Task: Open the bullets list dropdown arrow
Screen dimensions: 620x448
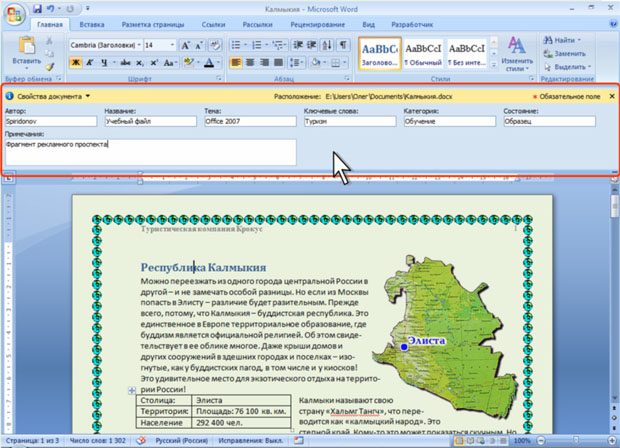Action: (245, 45)
